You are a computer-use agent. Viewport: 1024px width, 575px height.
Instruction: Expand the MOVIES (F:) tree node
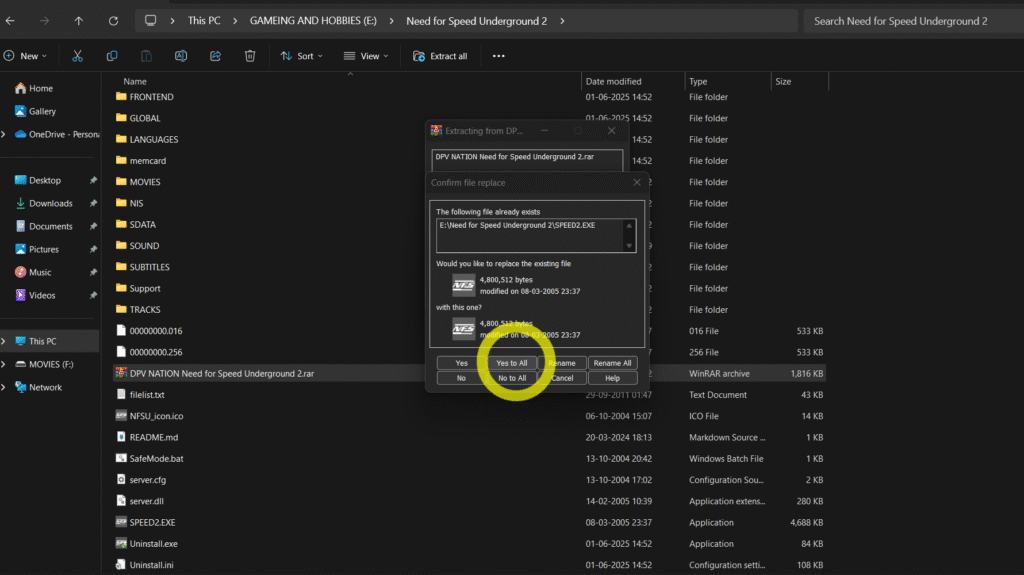[4, 364]
